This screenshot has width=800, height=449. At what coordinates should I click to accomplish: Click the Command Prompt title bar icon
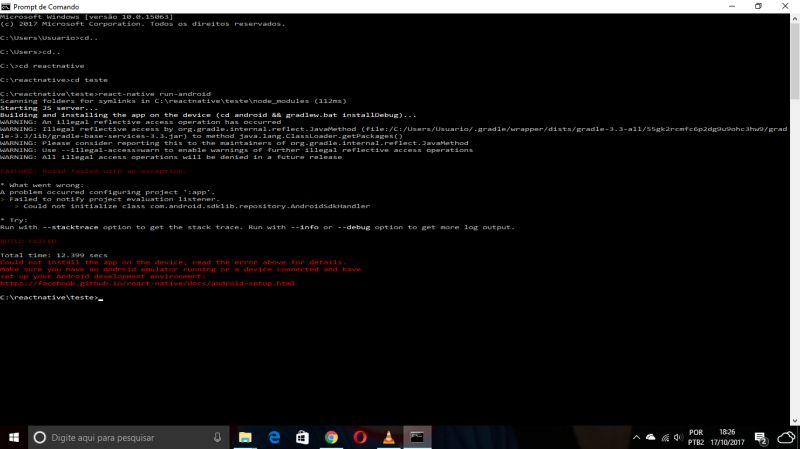point(6,7)
